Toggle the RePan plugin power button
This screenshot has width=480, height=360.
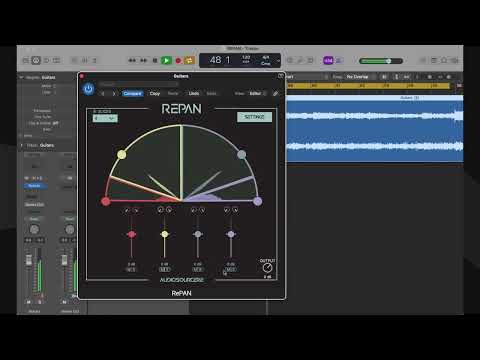(88, 89)
